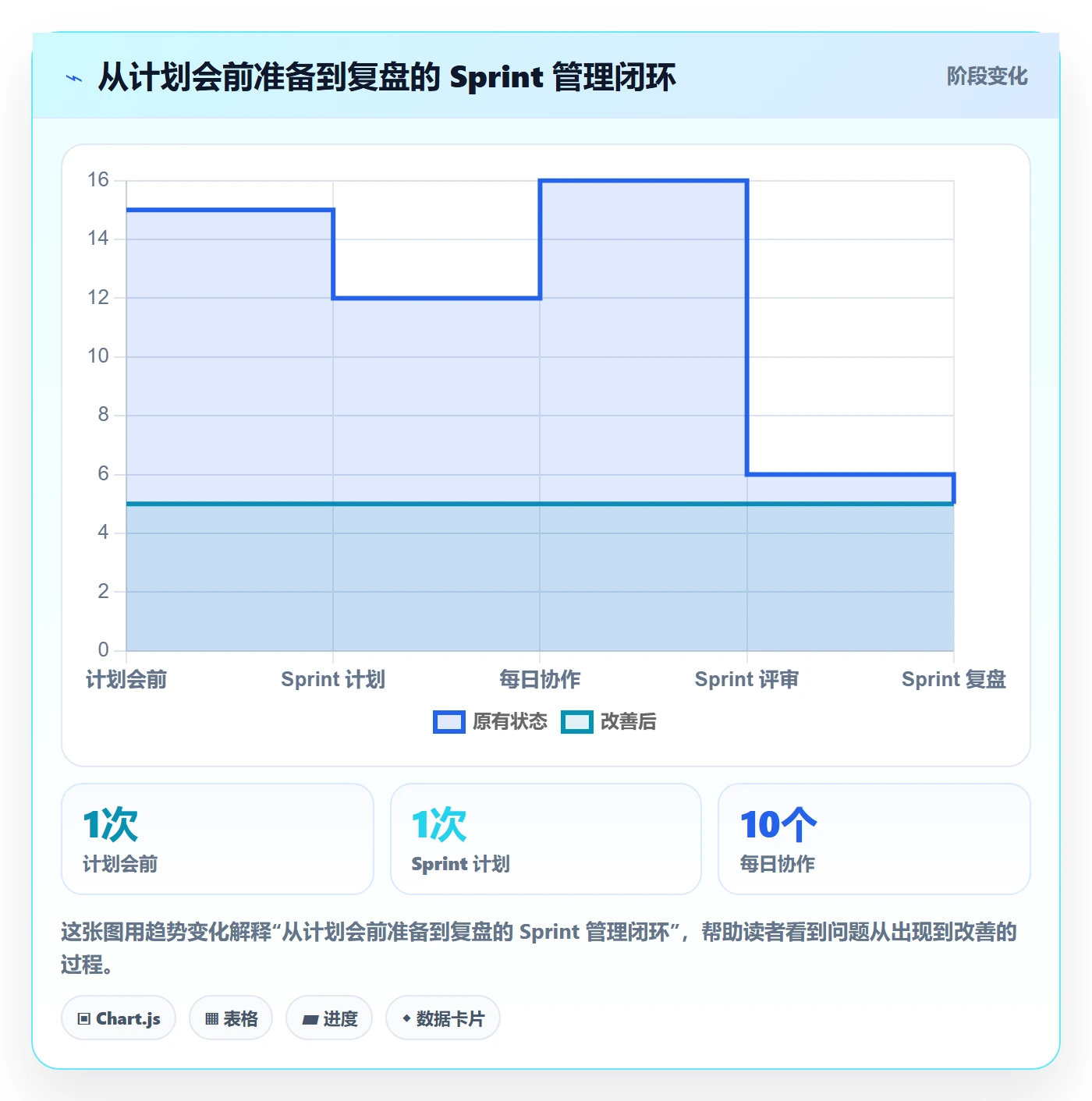Screen dimensions: 1092x1101
Task: Toggle the 改善后 legend swatch
Action: pyautogui.click(x=577, y=722)
